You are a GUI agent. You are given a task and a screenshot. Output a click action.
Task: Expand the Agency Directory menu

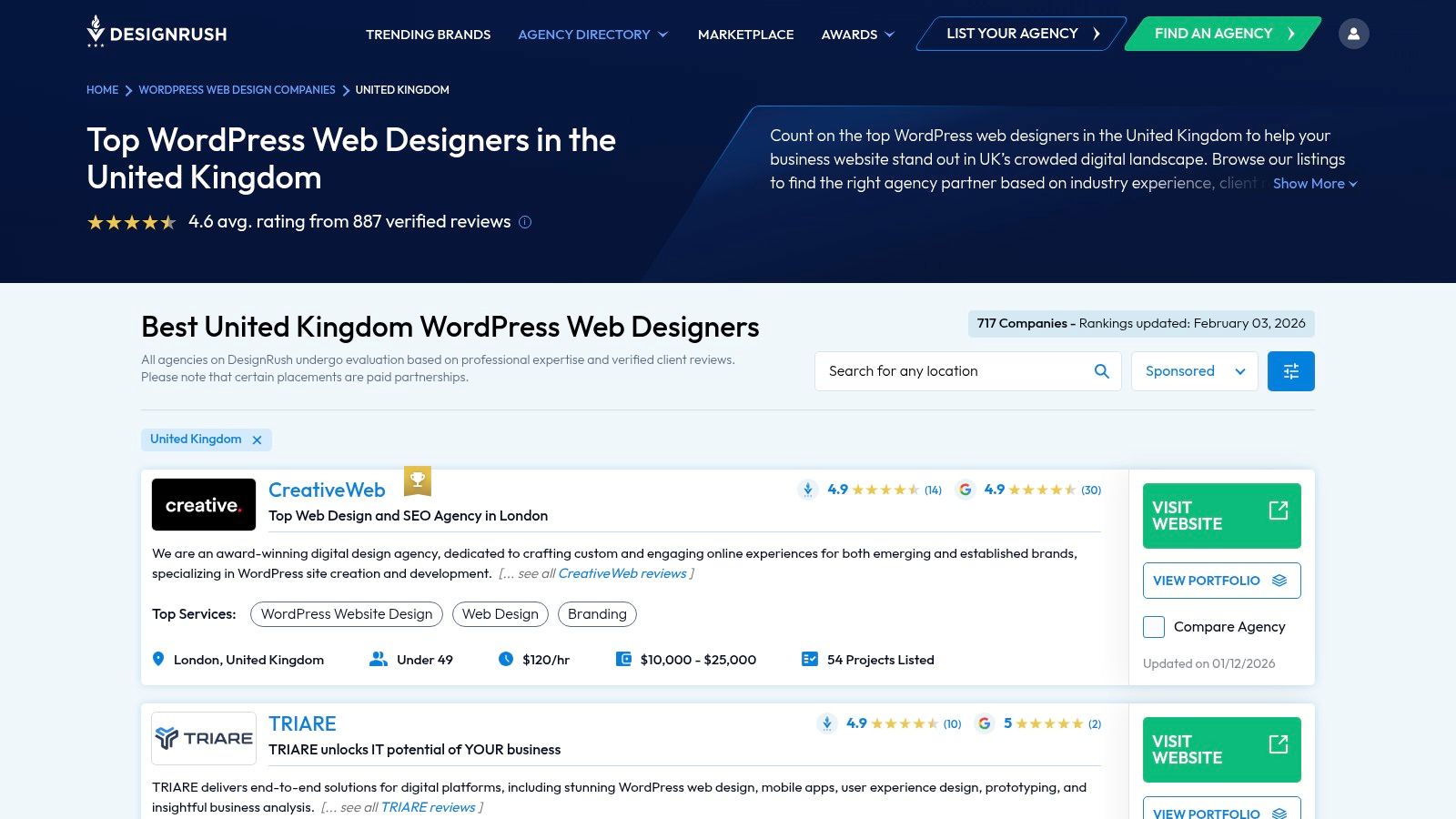[592, 35]
